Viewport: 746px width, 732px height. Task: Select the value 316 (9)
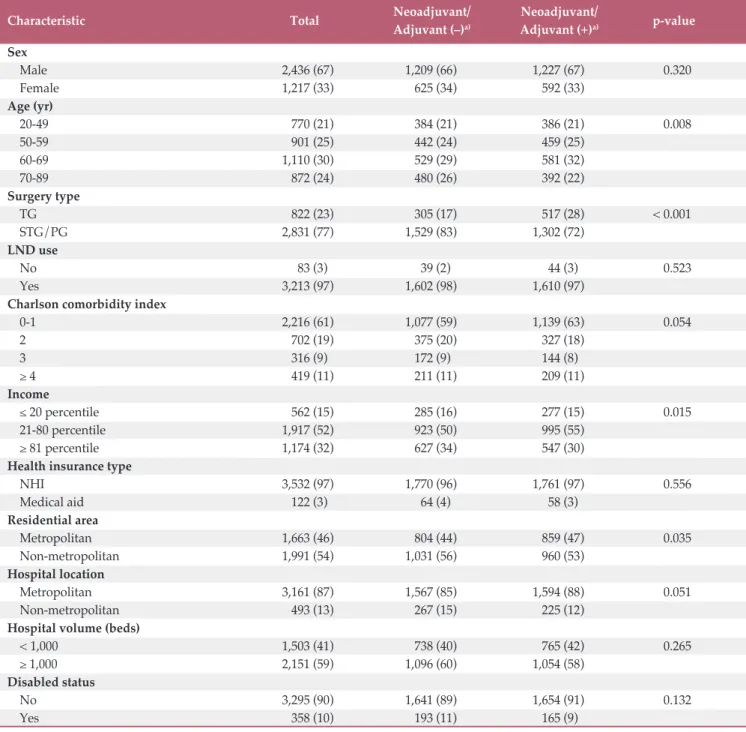click(x=309, y=358)
